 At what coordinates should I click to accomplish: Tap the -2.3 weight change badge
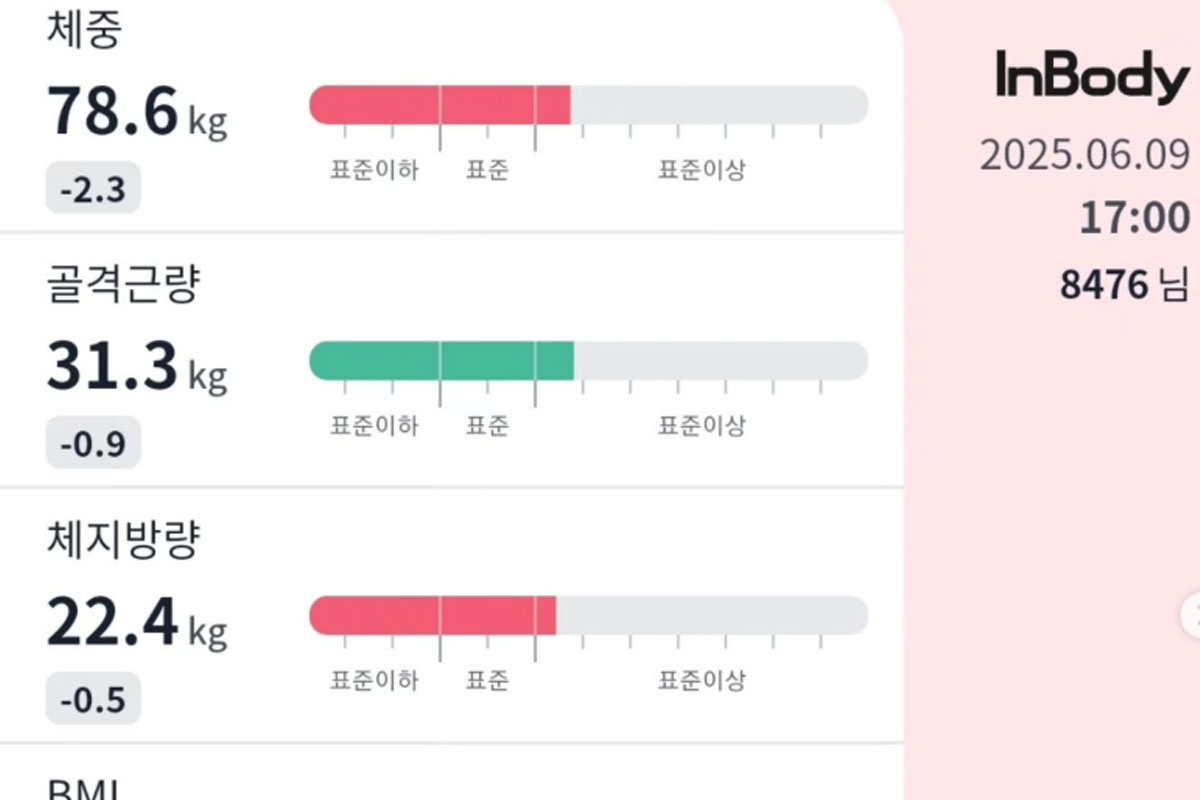click(92, 187)
